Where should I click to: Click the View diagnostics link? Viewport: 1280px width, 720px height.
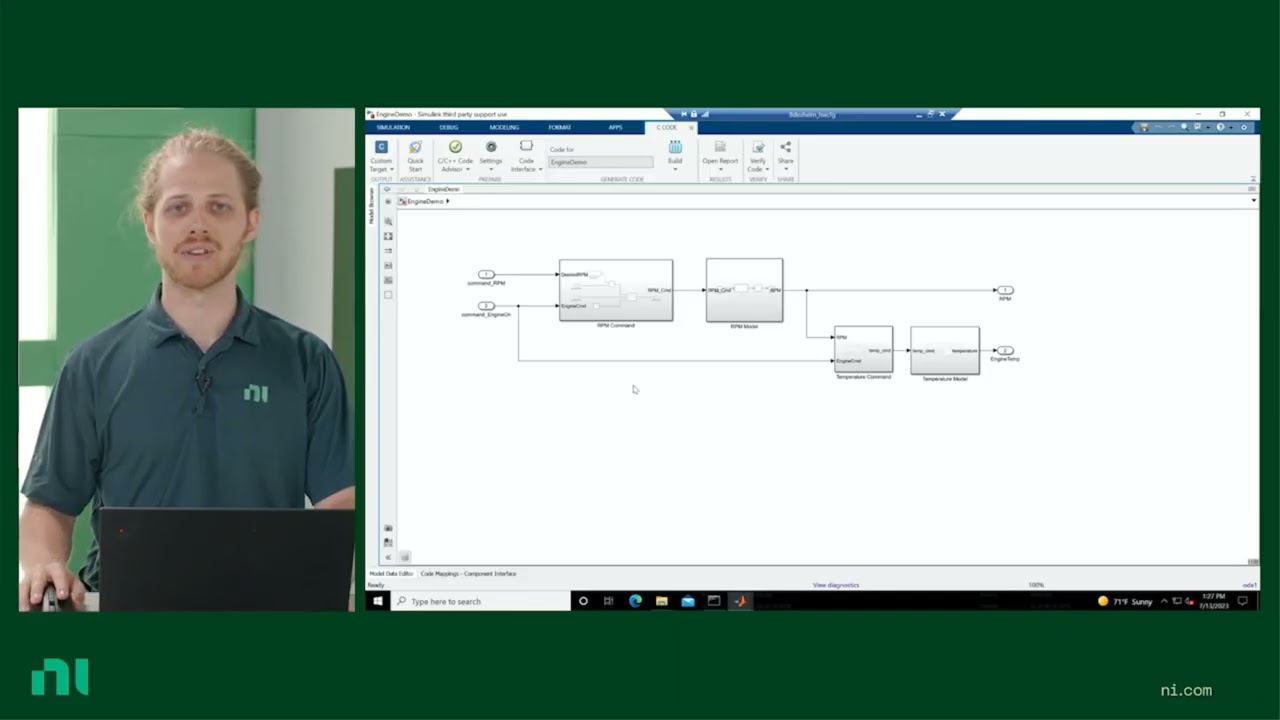pos(836,585)
